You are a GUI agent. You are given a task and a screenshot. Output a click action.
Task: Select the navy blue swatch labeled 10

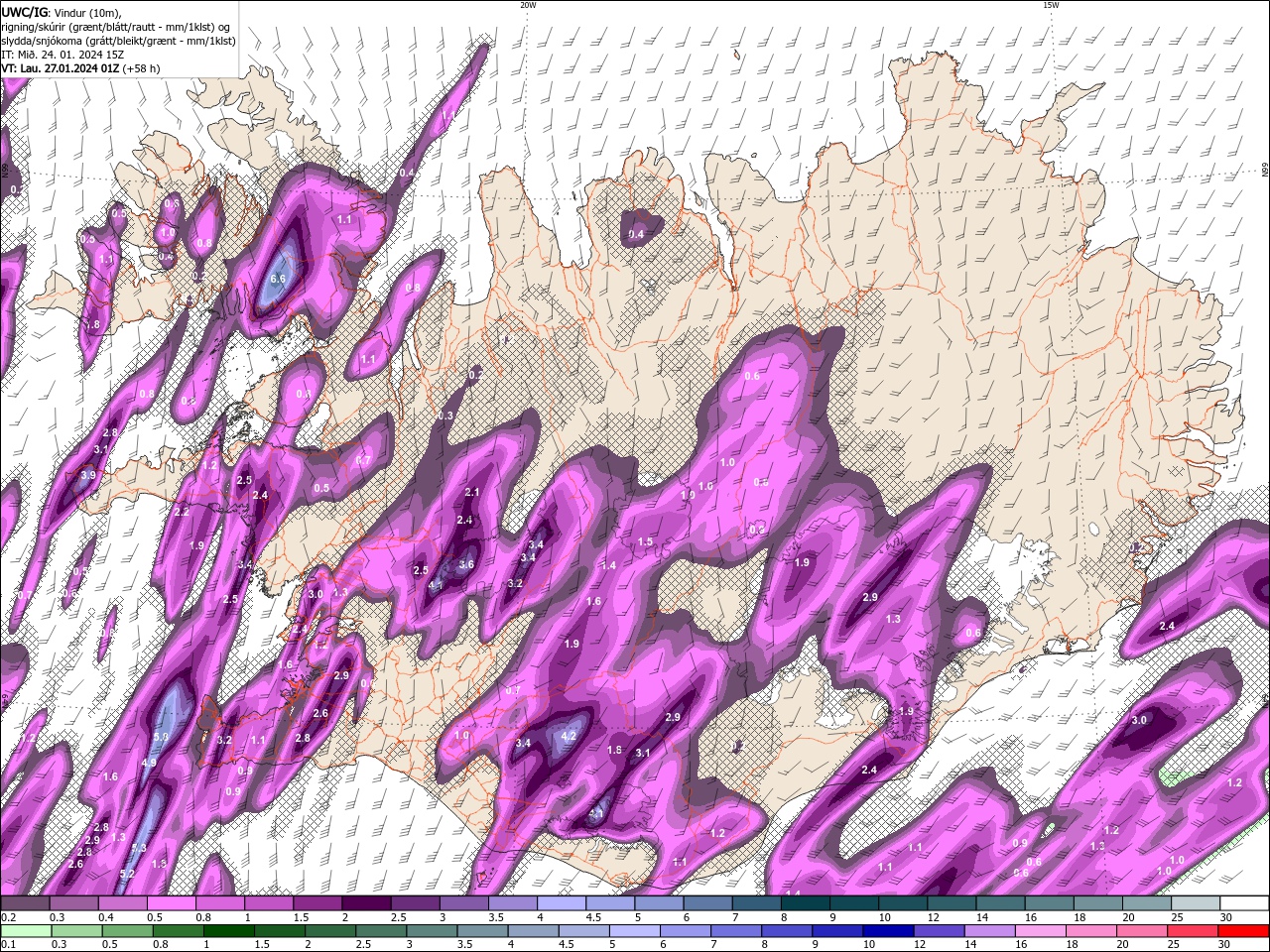coord(888,931)
